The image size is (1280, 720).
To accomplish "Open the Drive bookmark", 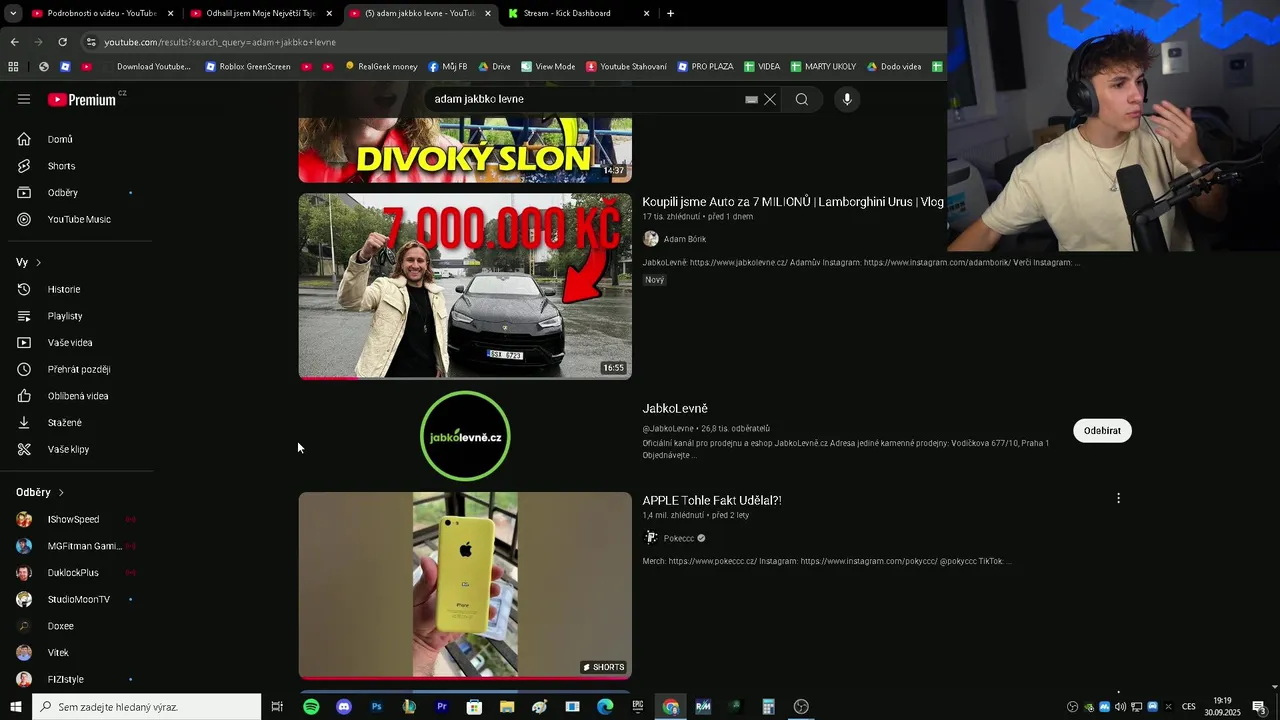I will [x=494, y=66].
